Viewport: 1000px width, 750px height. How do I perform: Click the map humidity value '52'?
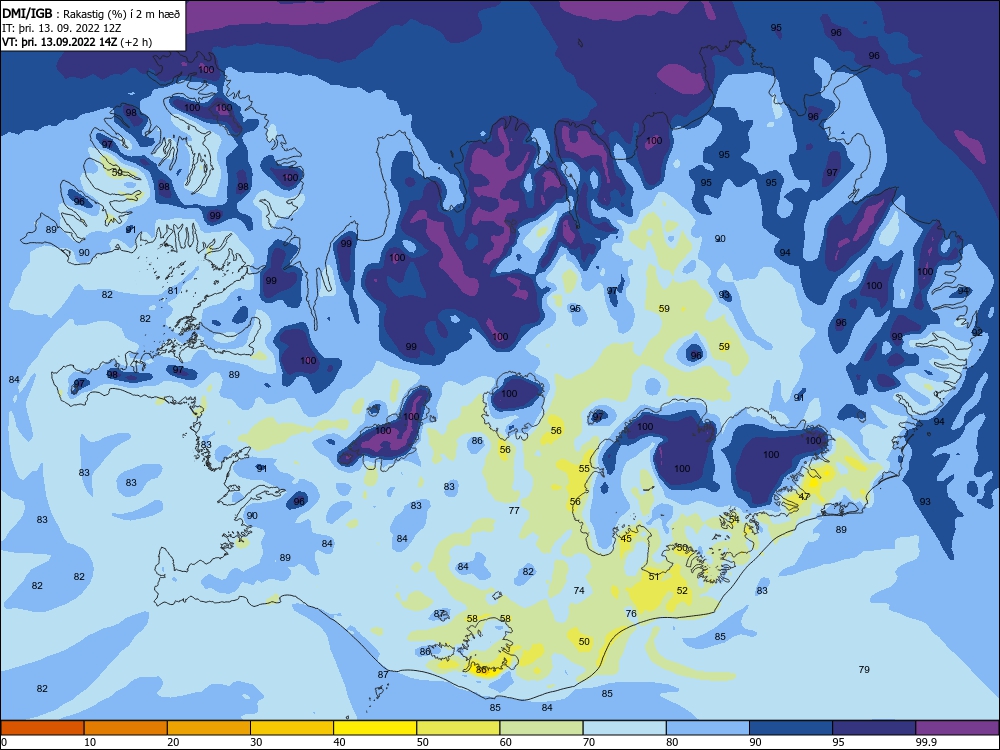pyautogui.click(x=682, y=591)
